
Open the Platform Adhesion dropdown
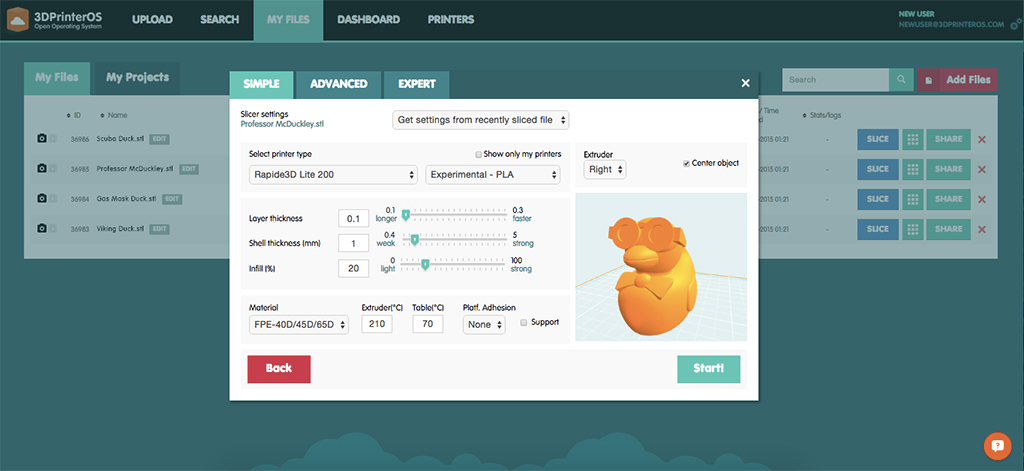click(484, 324)
